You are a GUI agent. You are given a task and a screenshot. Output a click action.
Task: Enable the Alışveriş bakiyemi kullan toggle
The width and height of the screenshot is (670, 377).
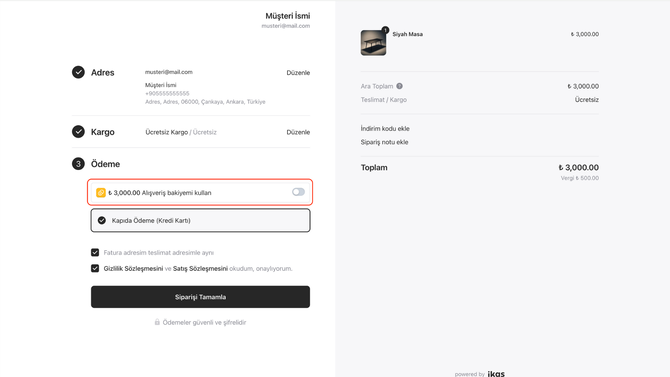(x=298, y=192)
